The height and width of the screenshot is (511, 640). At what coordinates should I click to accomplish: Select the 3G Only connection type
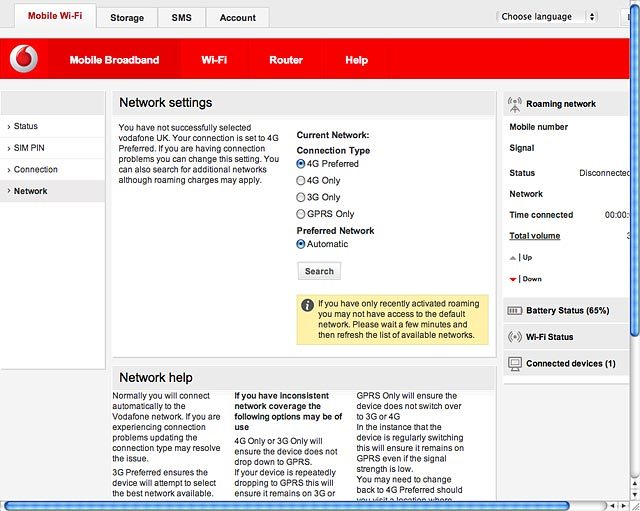(x=301, y=198)
